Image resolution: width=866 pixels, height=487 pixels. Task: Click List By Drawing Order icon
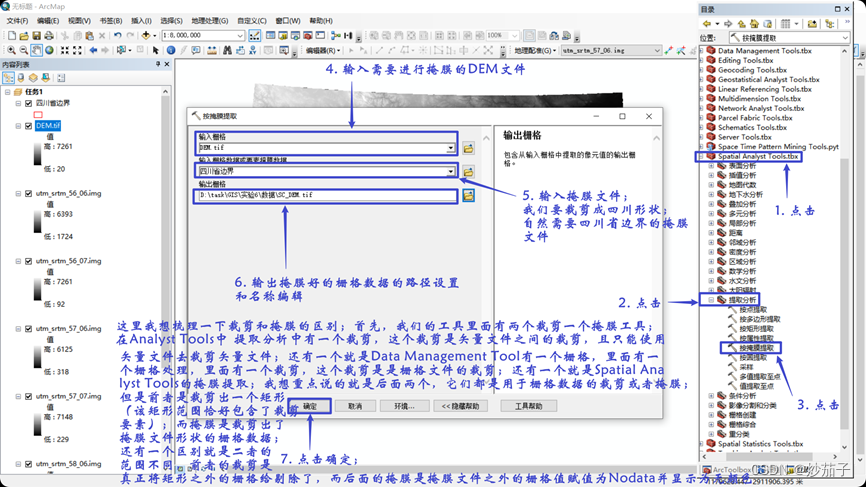(8, 78)
